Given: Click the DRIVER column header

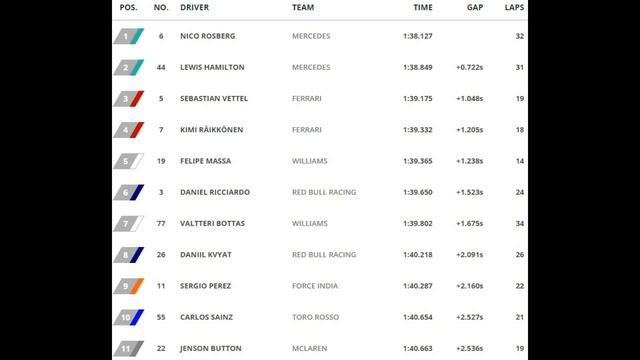Looking at the screenshot, I should [x=194, y=7].
